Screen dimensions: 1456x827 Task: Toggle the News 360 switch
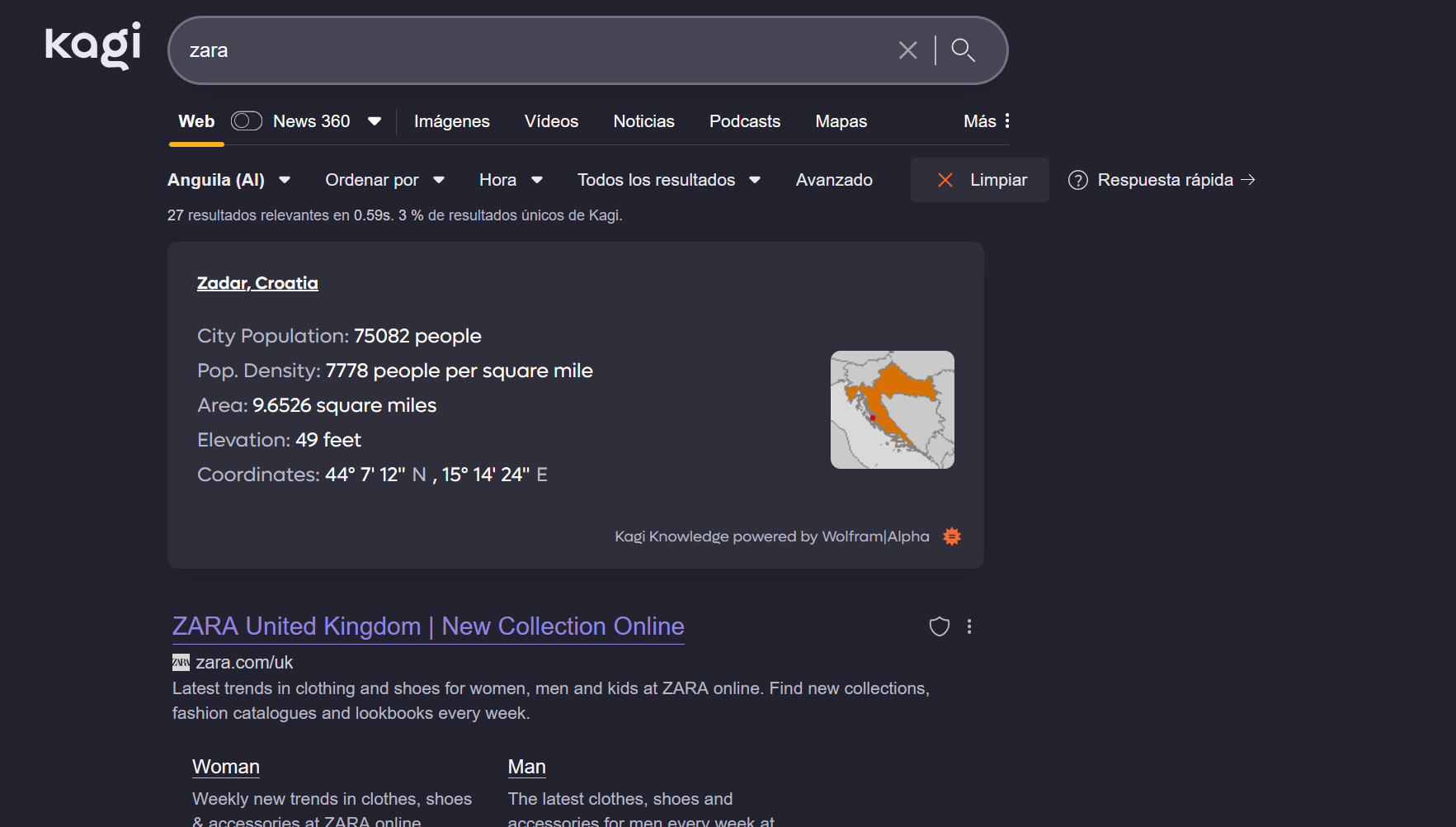click(247, 121)
